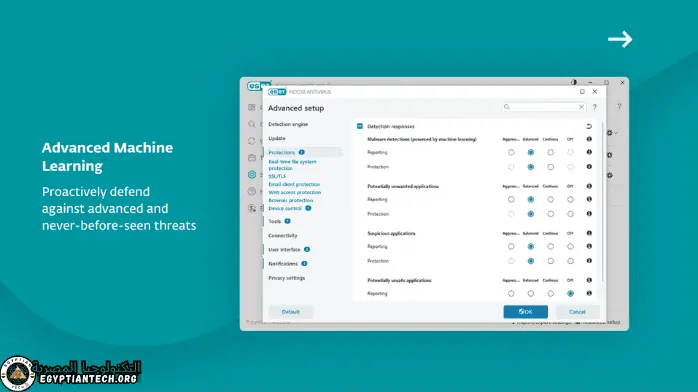Expand the User interface category
The width and height of the screenshot is (698, 392).
tap(284, 250)
